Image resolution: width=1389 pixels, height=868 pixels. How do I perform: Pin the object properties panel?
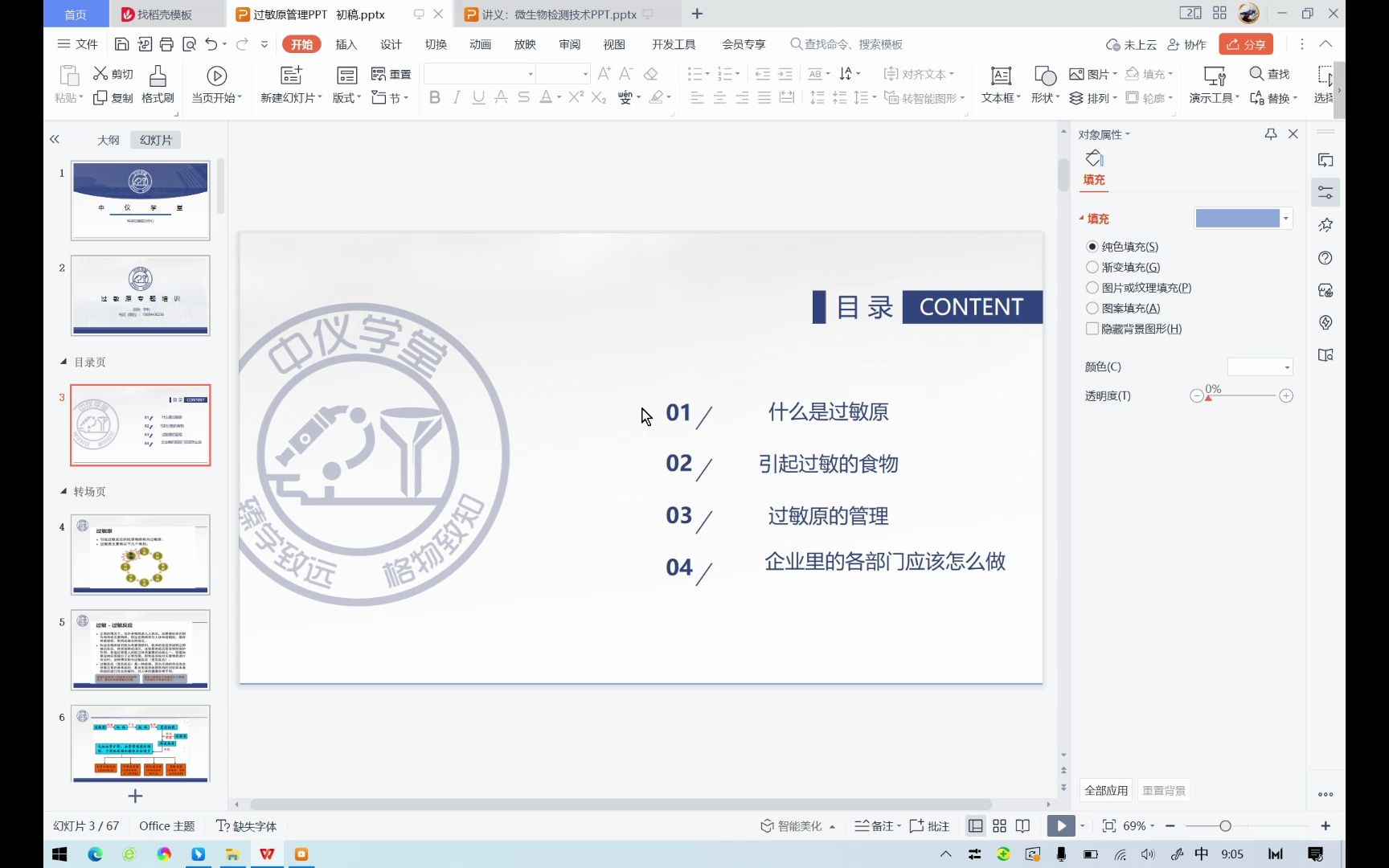(x=1271, y=134)
